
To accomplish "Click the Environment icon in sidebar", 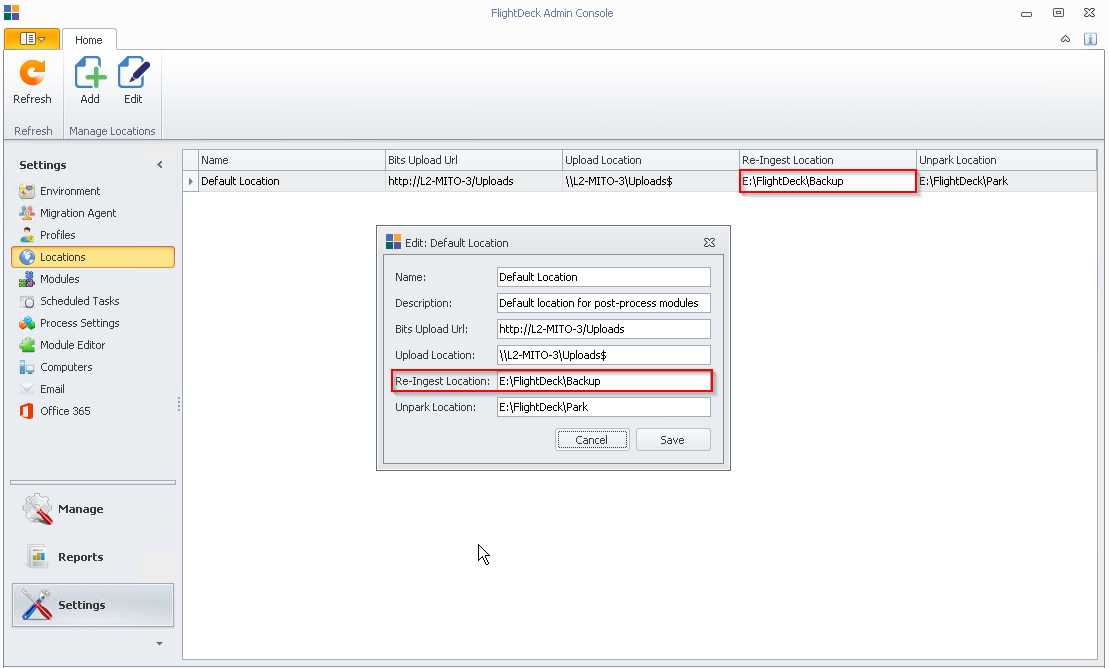I will (27, 191).
